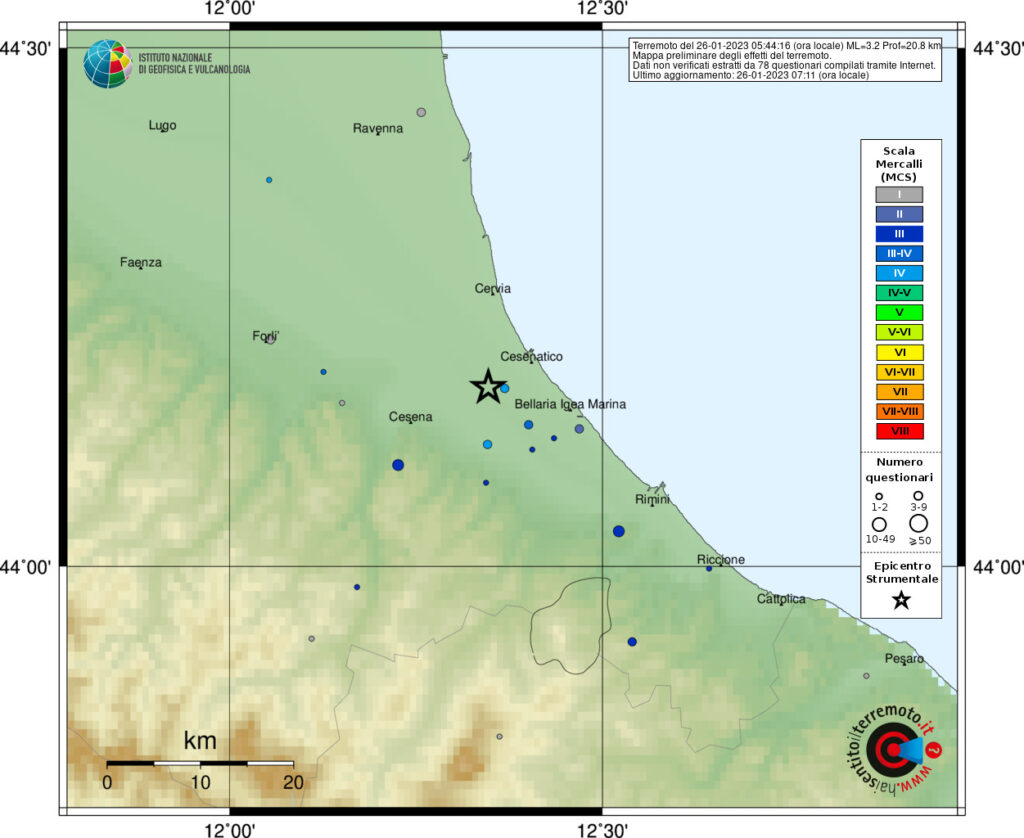Select the grade V green swatch
This screenshot has height=838, width=1024.
click(899, 312)
